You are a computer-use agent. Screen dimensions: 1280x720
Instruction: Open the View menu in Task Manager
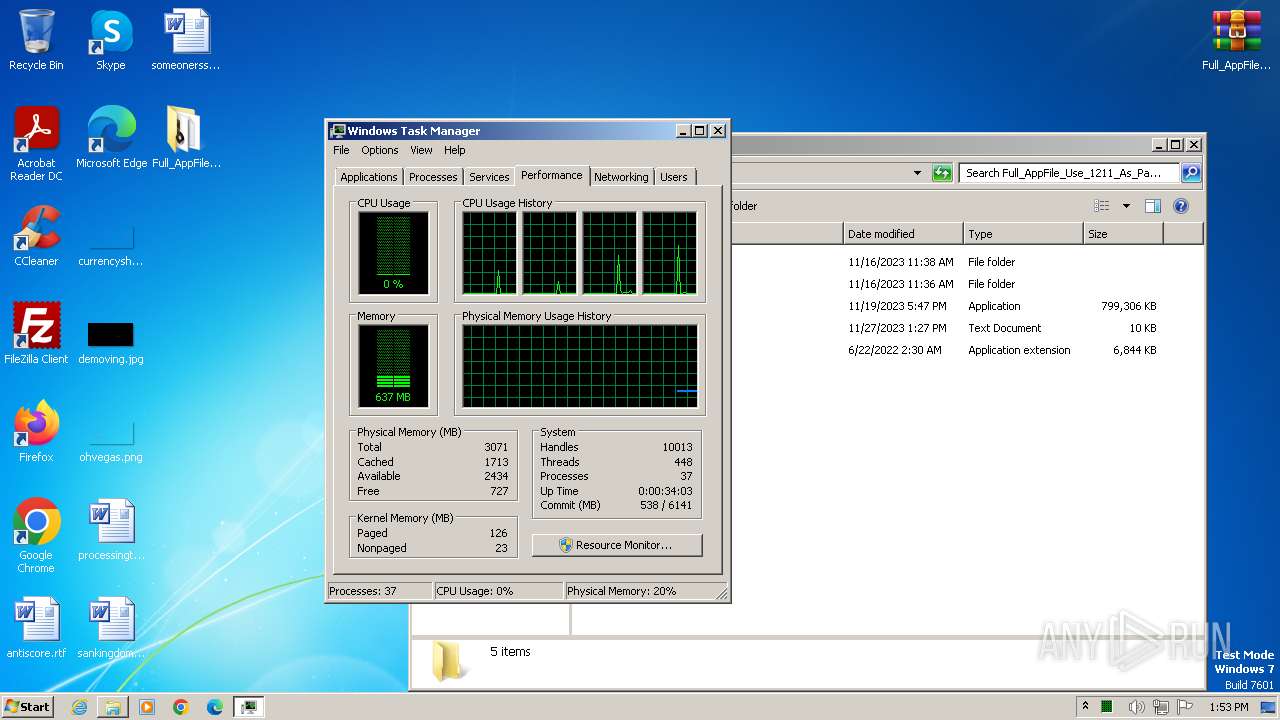421,150
